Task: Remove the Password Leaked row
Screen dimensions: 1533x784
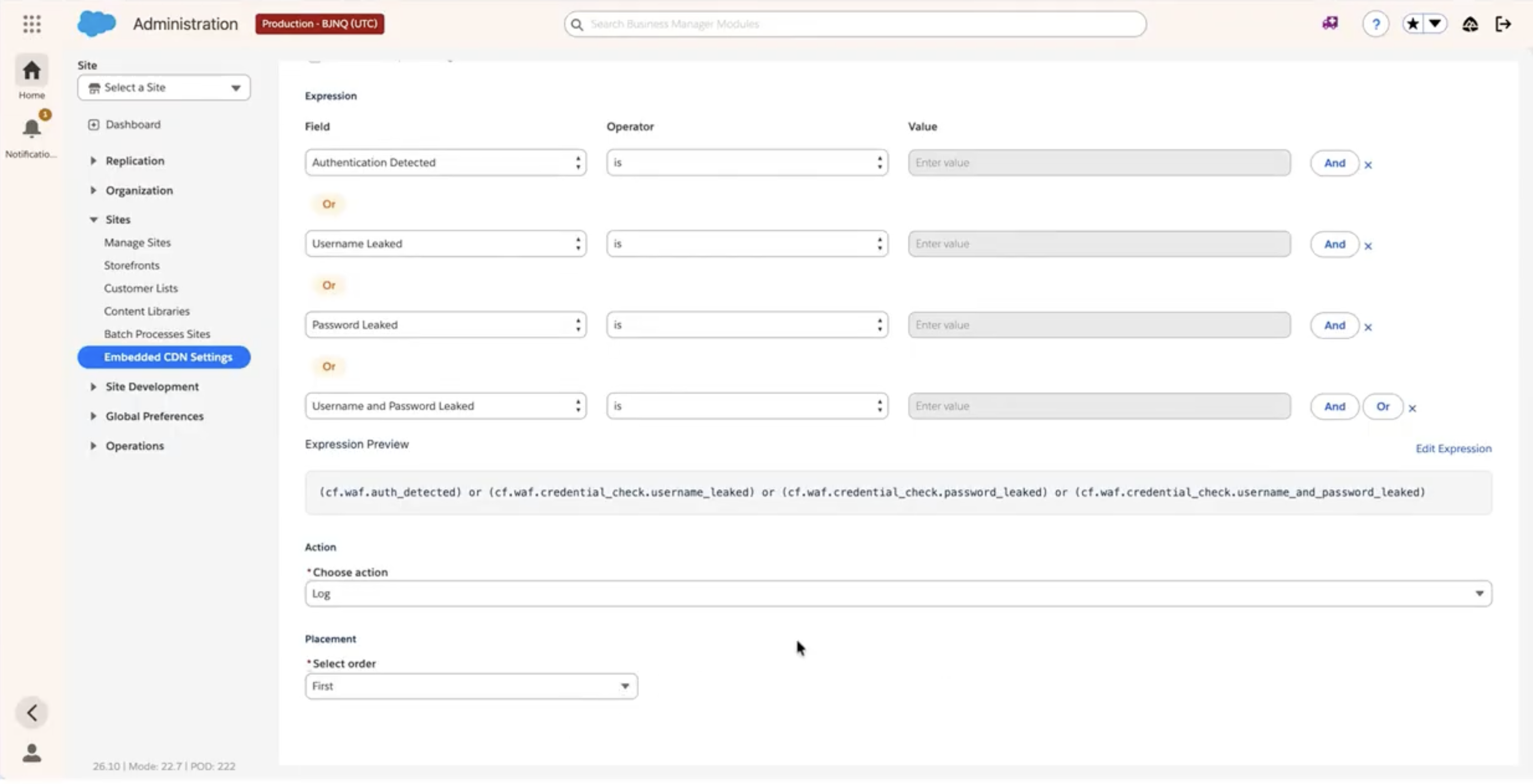Action: 1368,327
